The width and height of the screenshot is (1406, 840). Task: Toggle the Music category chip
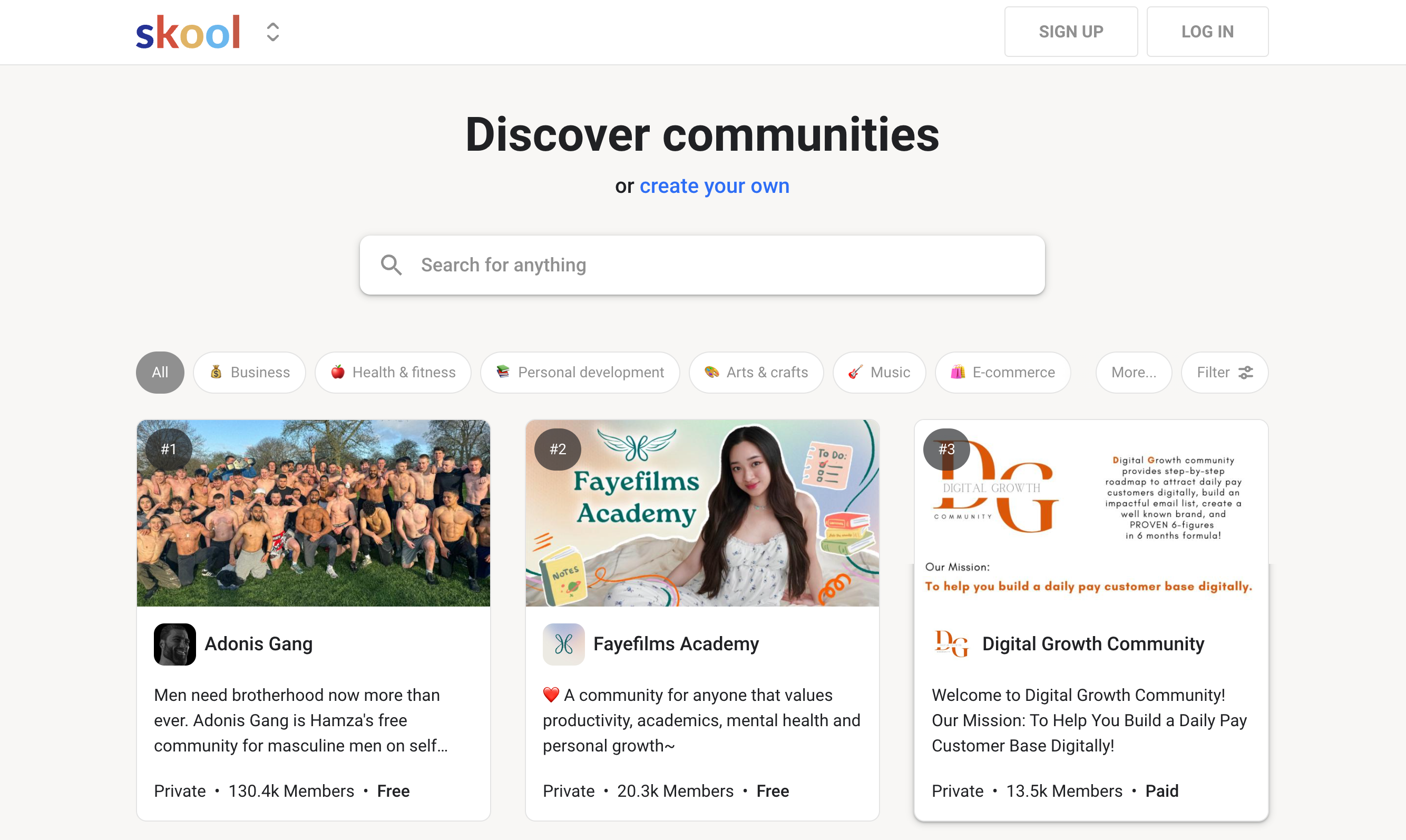pos(879,373)
